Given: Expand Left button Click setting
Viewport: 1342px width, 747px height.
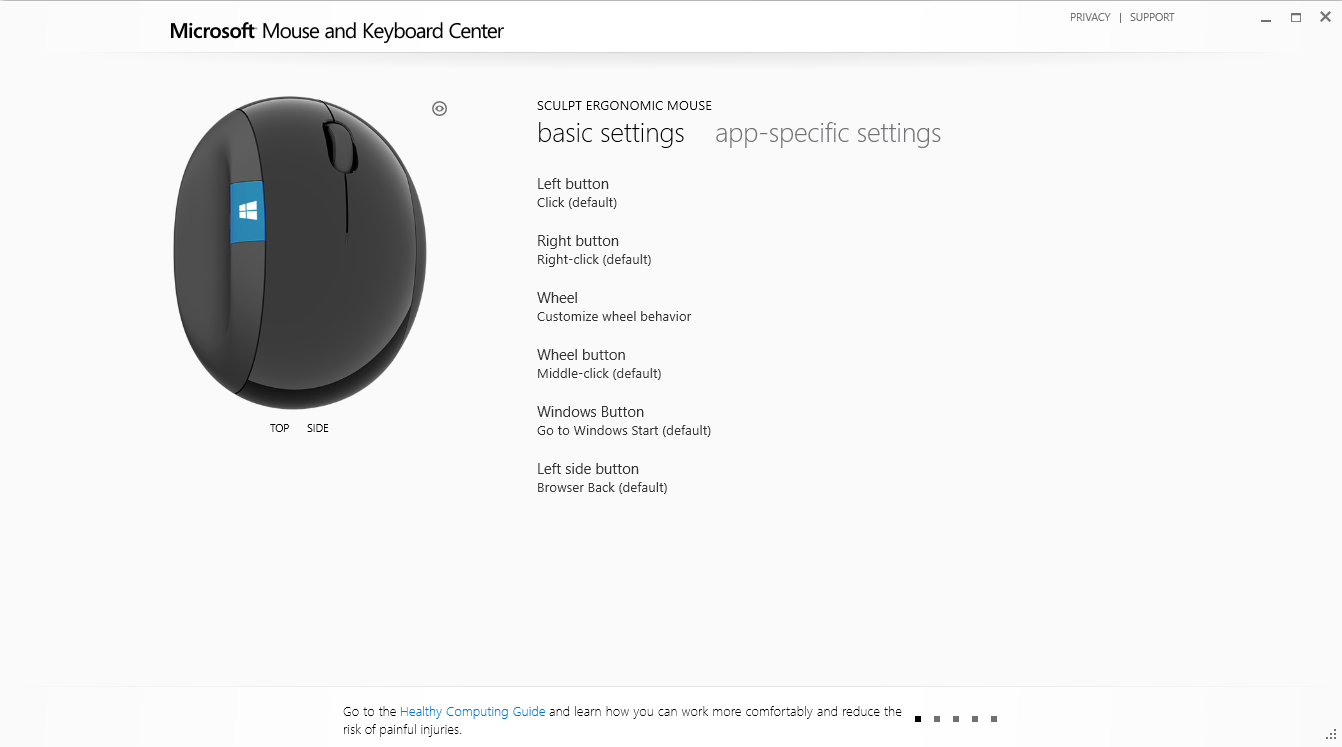Looking at the screenshot, I should [577, 193].
